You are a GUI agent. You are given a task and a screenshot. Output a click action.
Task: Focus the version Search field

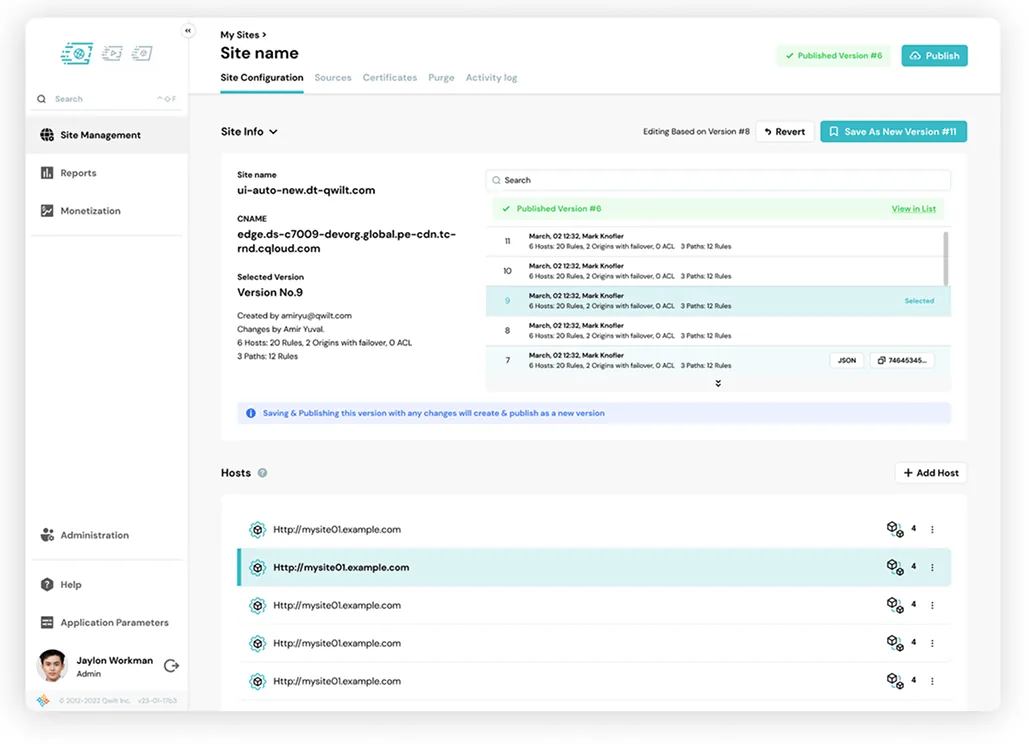click(x=718, y=180)
